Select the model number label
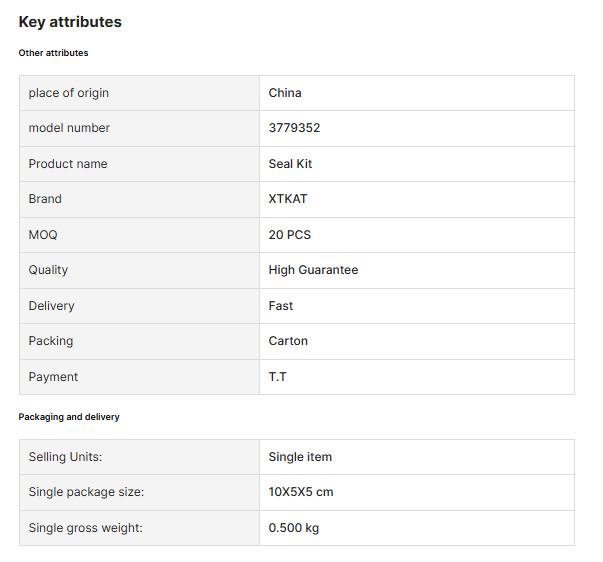The width and height of the screenshot is (603, 562). point(69,128)
